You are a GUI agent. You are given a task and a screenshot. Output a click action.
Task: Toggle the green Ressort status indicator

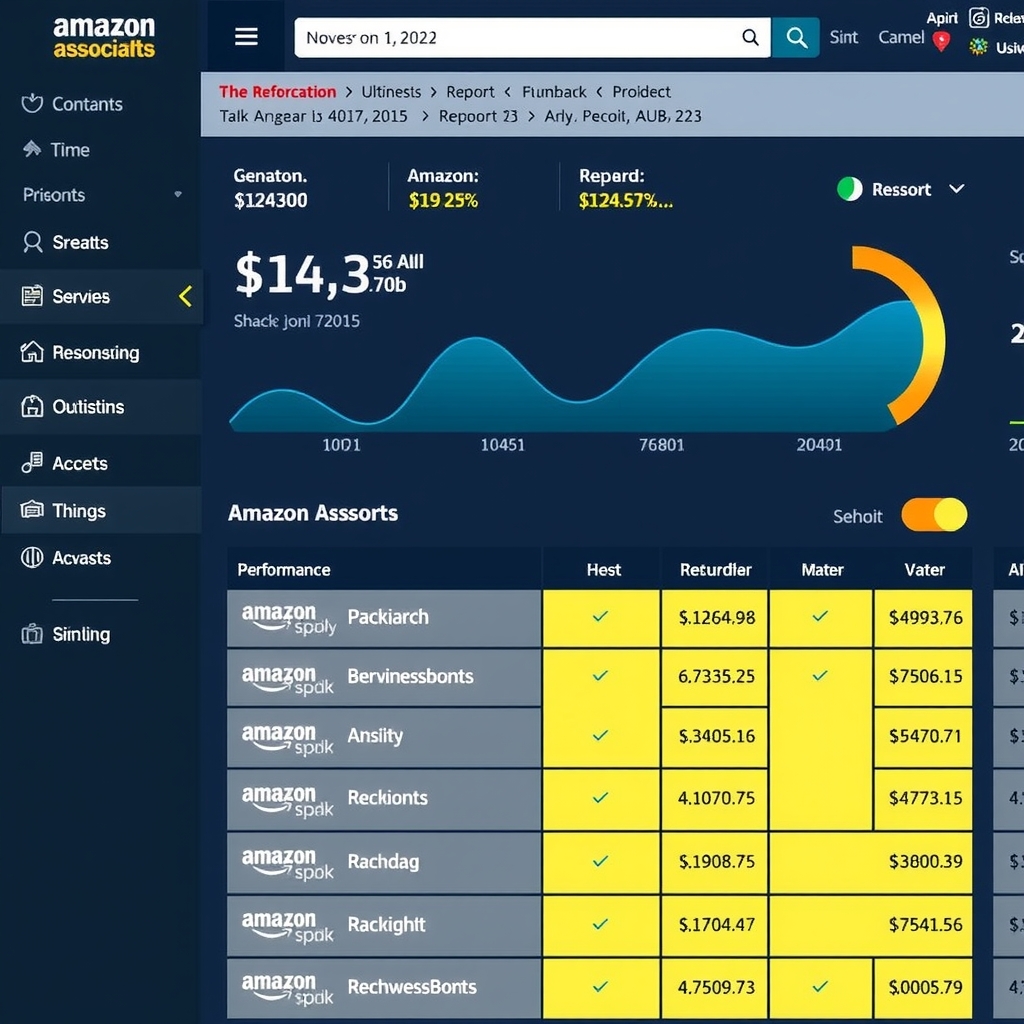point(850,189)
